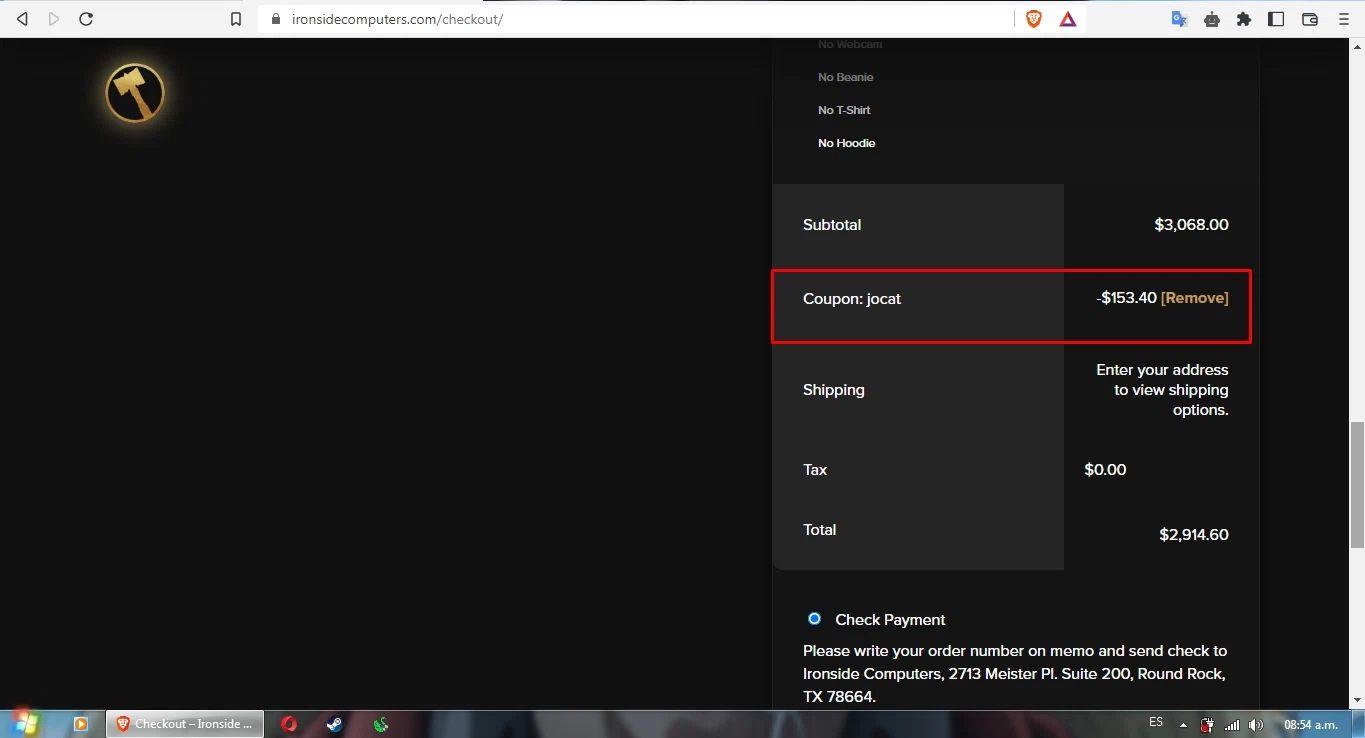Image resolution: width=1365 pixels, height=738 pixels.
Task: Launch the media player taskbar icon
Action: pyautogui.click(x=81, y=724)
